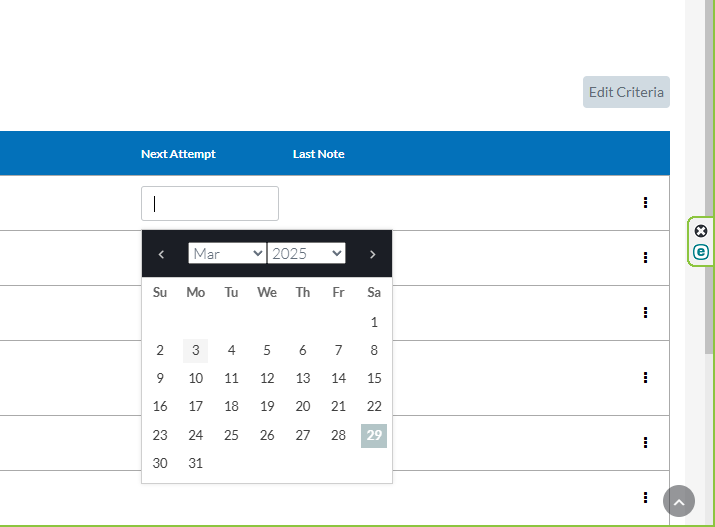Click the scroll-to-top arrow button
The image size is (715, 527).
679,501
